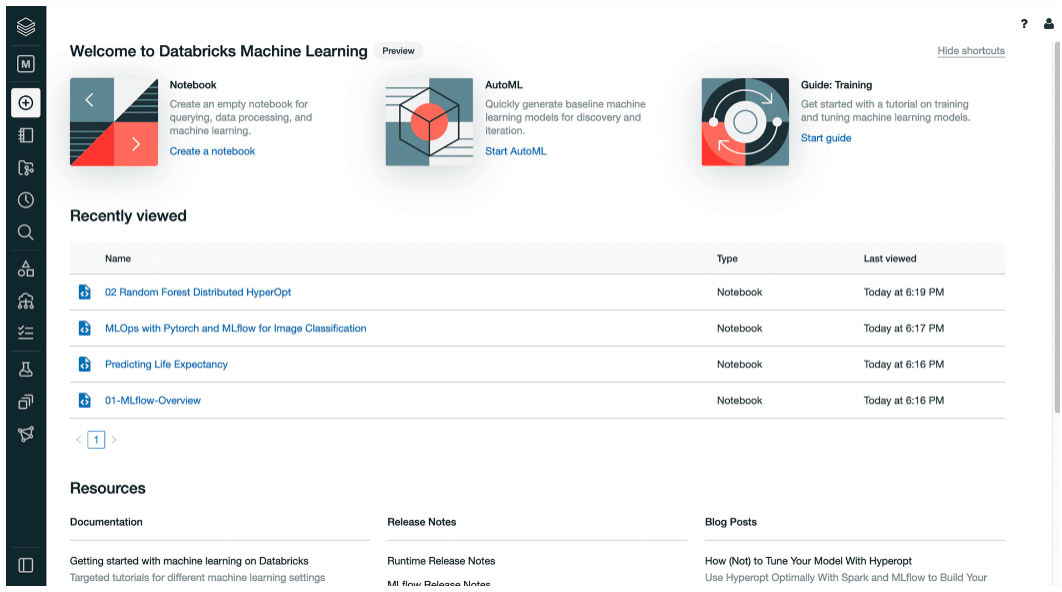Open the Repos icon in sidebar
The image size is (1062, 592).
point(26,168)
